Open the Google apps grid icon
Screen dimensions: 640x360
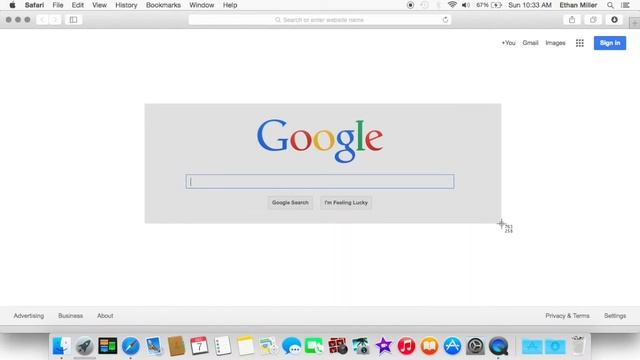click(580, 43)
